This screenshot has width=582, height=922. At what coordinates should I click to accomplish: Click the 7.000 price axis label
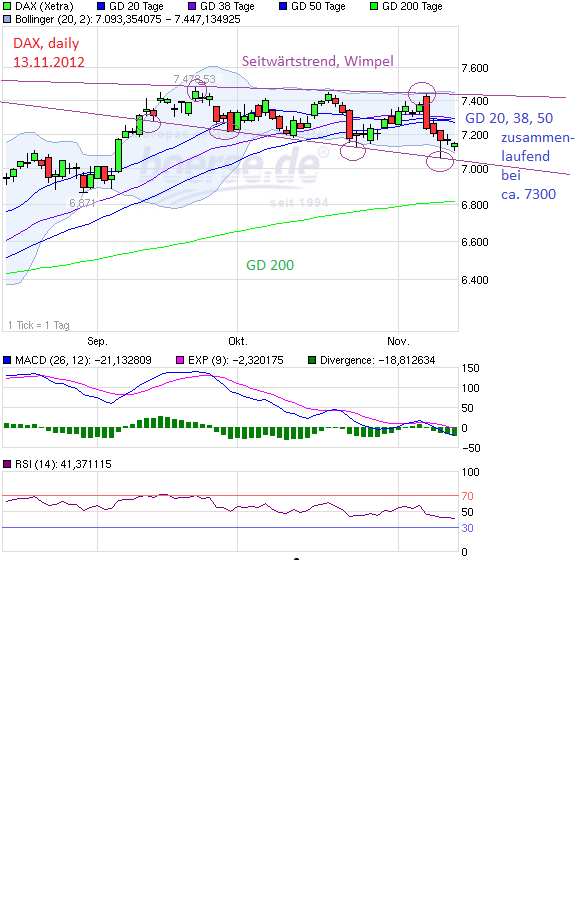(475, 169)
